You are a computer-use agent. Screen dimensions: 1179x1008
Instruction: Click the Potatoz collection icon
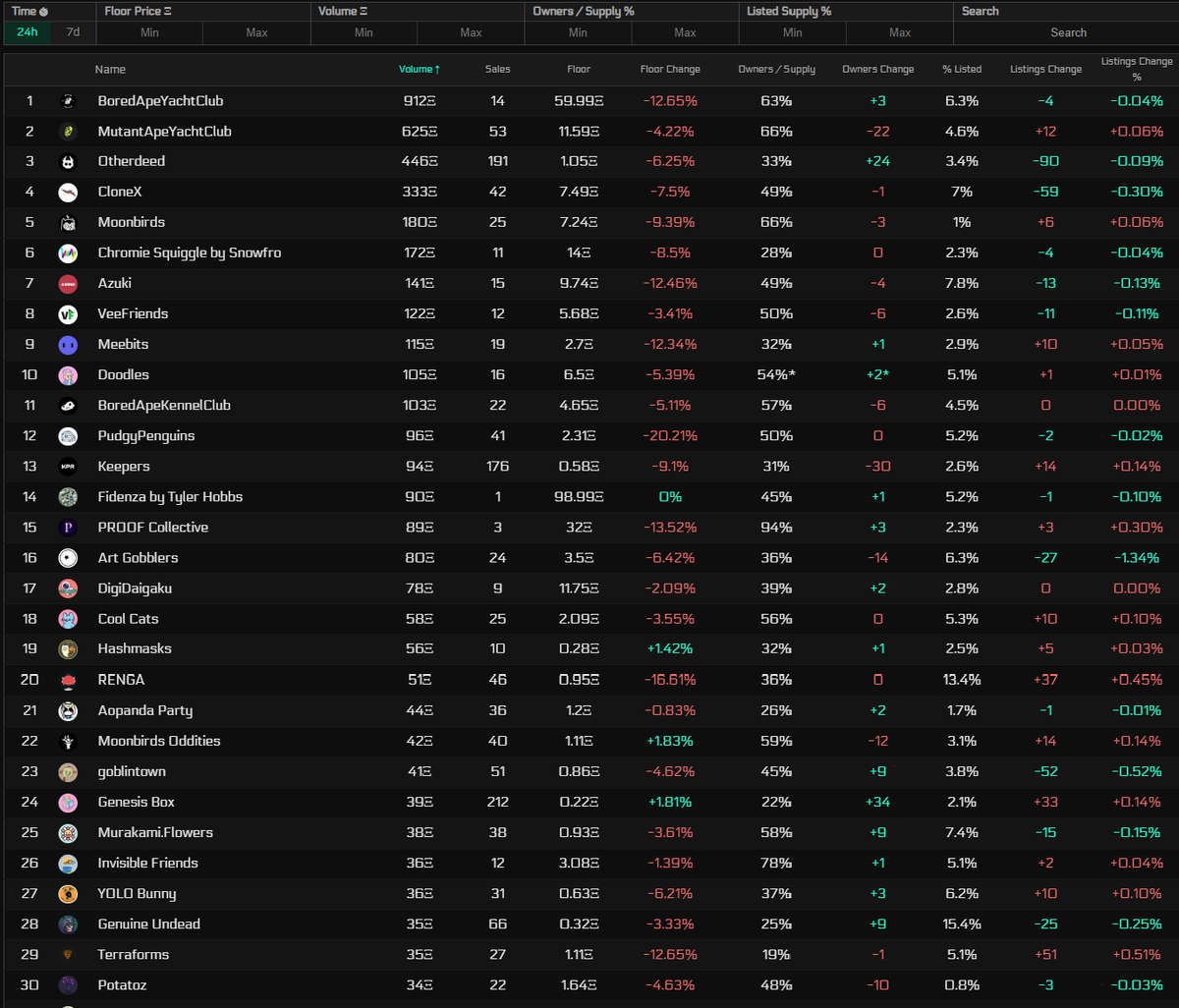point(68,984)
